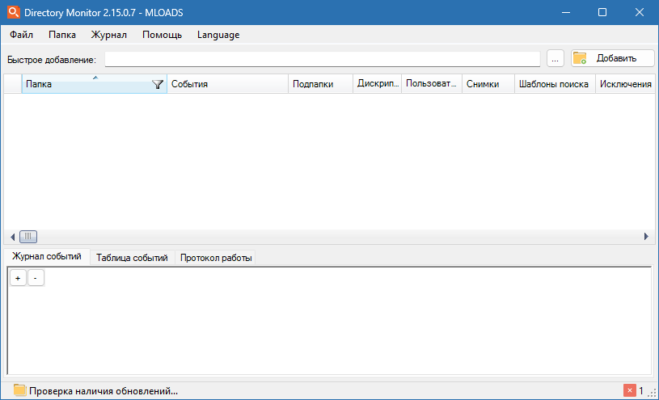Minimize the Directory Monitor window

[x=566, y=12]
